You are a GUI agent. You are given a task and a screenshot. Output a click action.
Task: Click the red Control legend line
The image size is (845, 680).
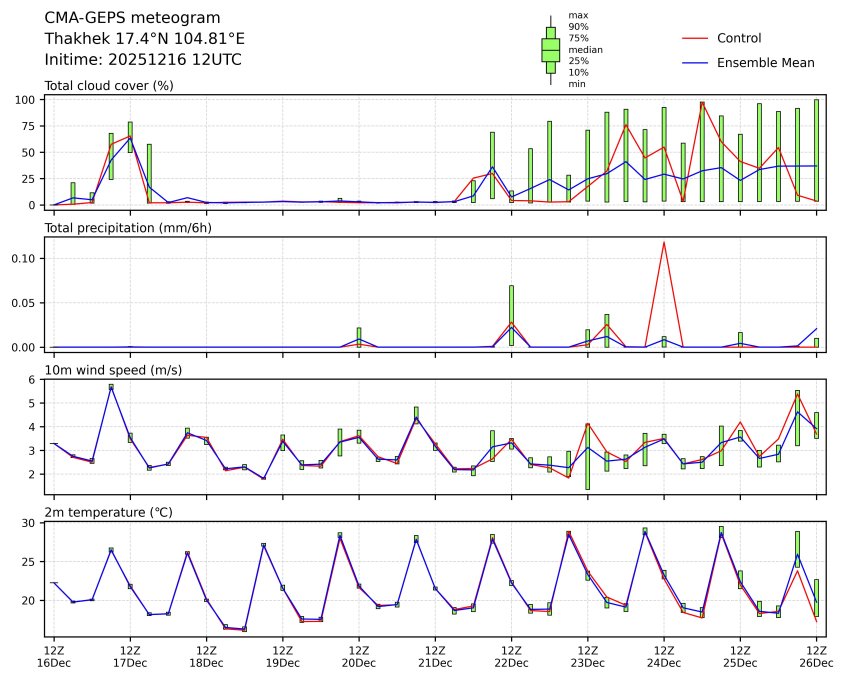tap(694, 38)
